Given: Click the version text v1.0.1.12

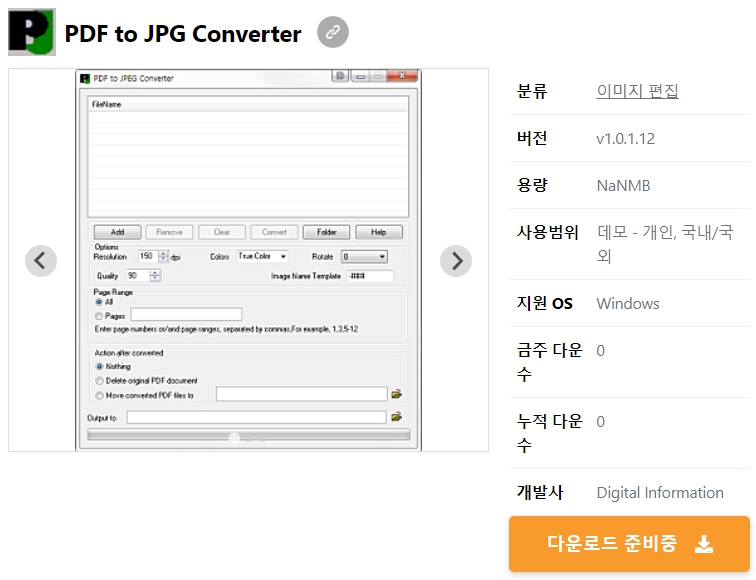Looking at the screenshot, I should tap(625, 139).
